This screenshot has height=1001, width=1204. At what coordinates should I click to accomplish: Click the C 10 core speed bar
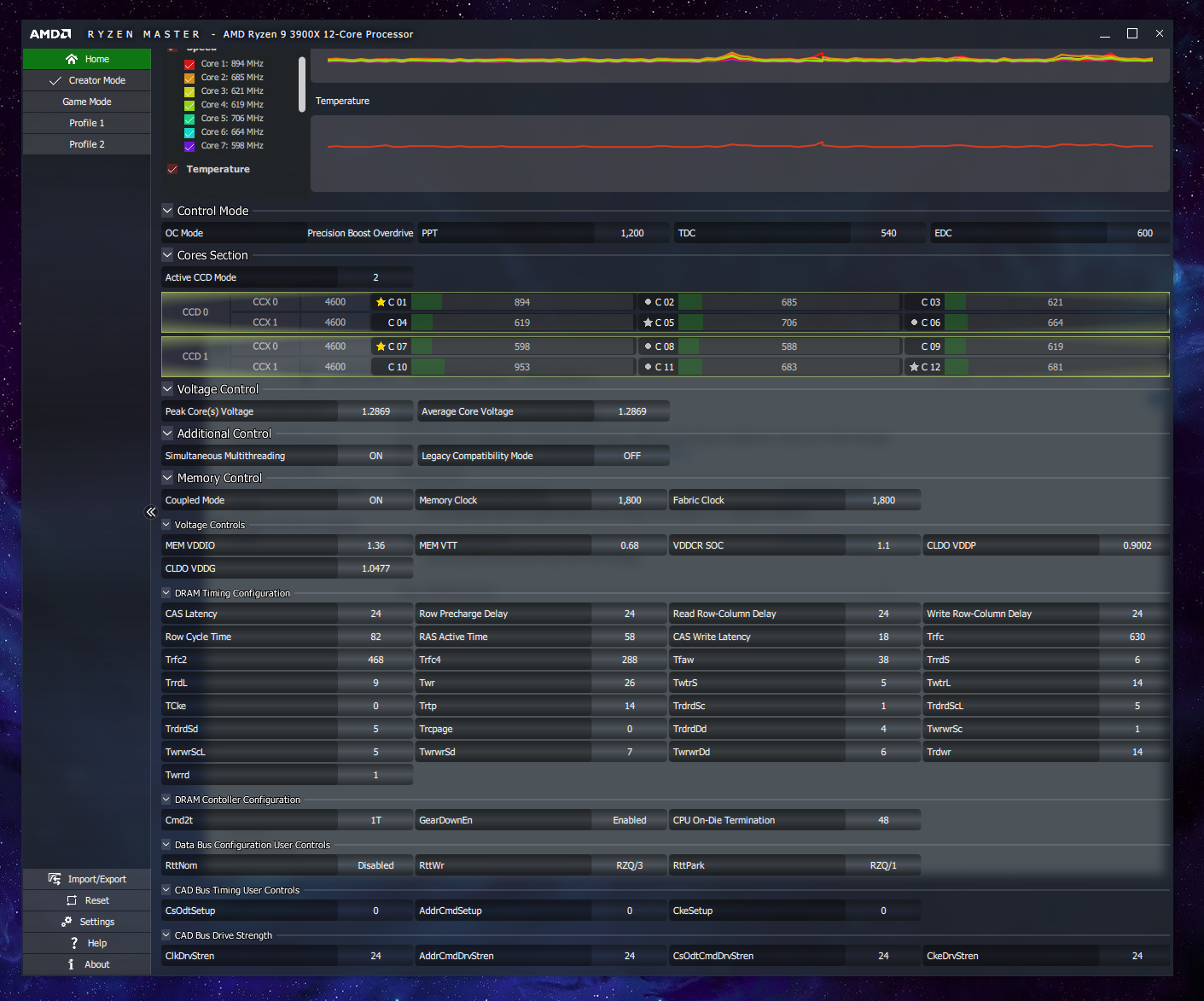pyautogui.click(x=522, y=367)
